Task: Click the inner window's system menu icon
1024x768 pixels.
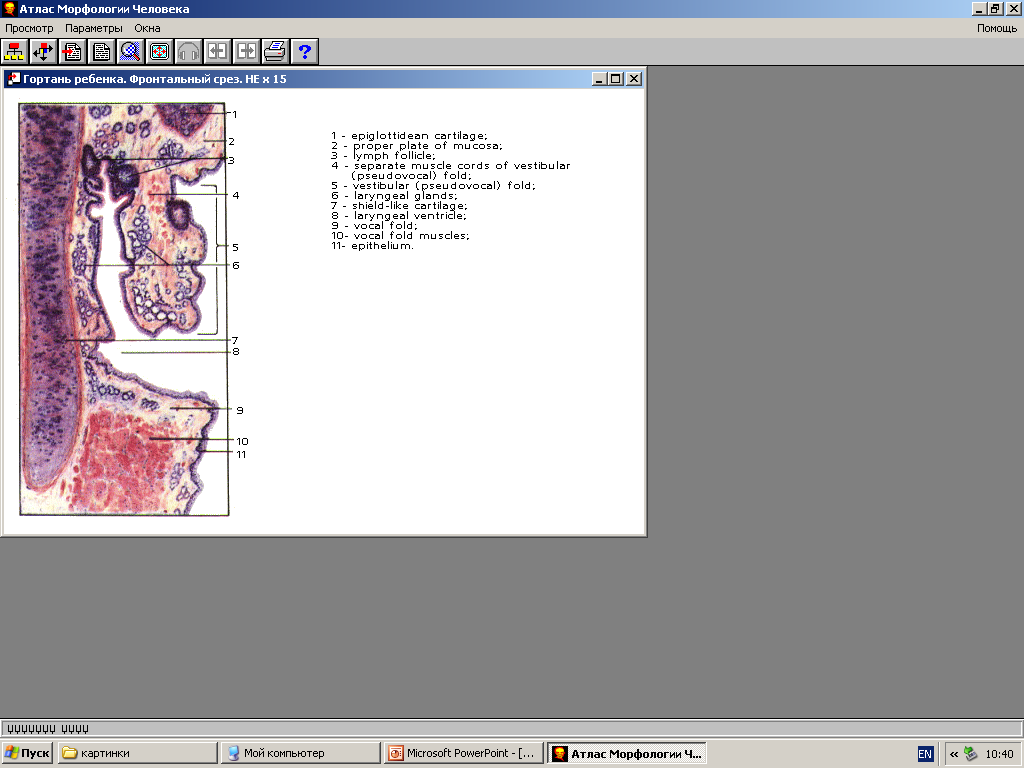Action: click(13, 79)
